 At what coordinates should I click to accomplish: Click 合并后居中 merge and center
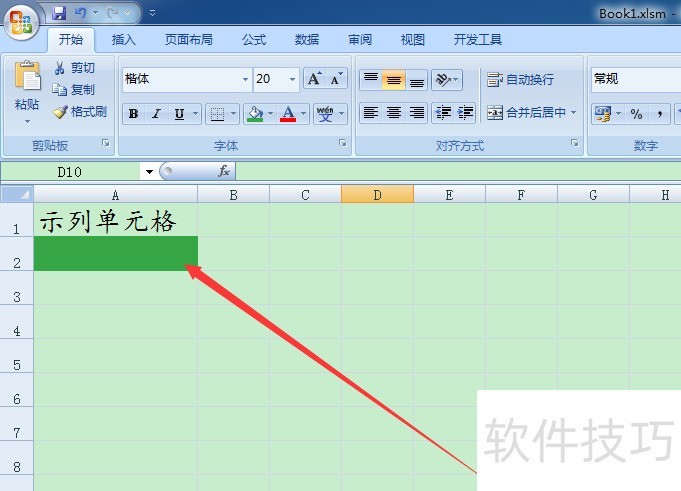[526, 113]
